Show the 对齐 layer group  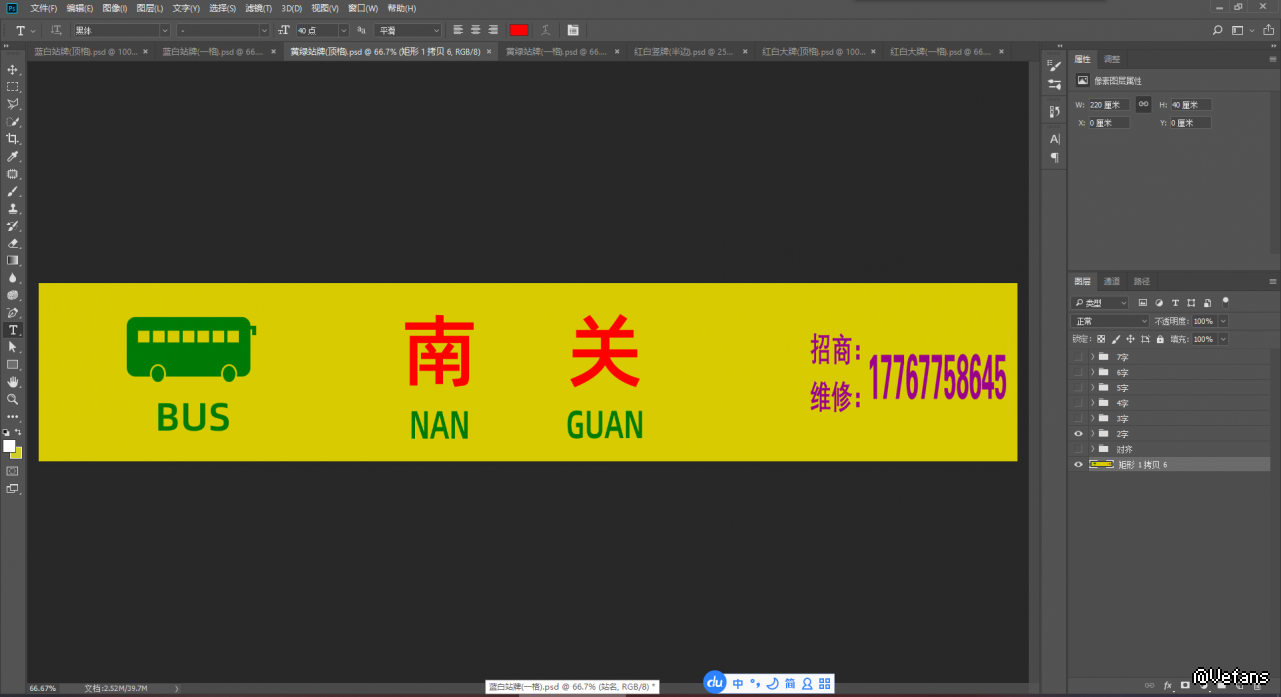point(1078,449)
